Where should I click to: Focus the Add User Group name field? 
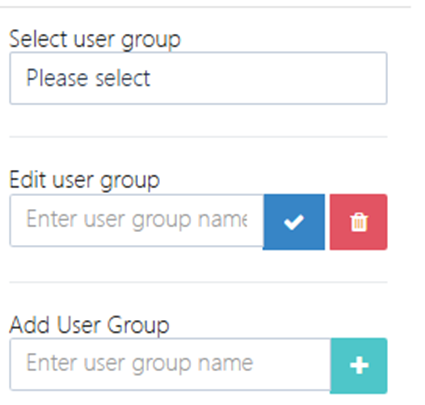(x=170, y=364)
